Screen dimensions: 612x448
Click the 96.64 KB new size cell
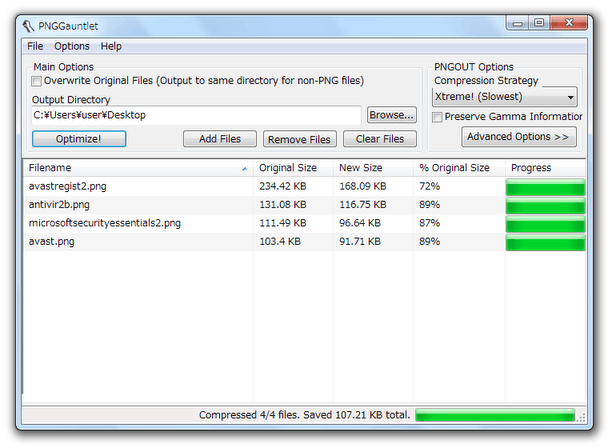pyautogui.click(x=360, y=223)
